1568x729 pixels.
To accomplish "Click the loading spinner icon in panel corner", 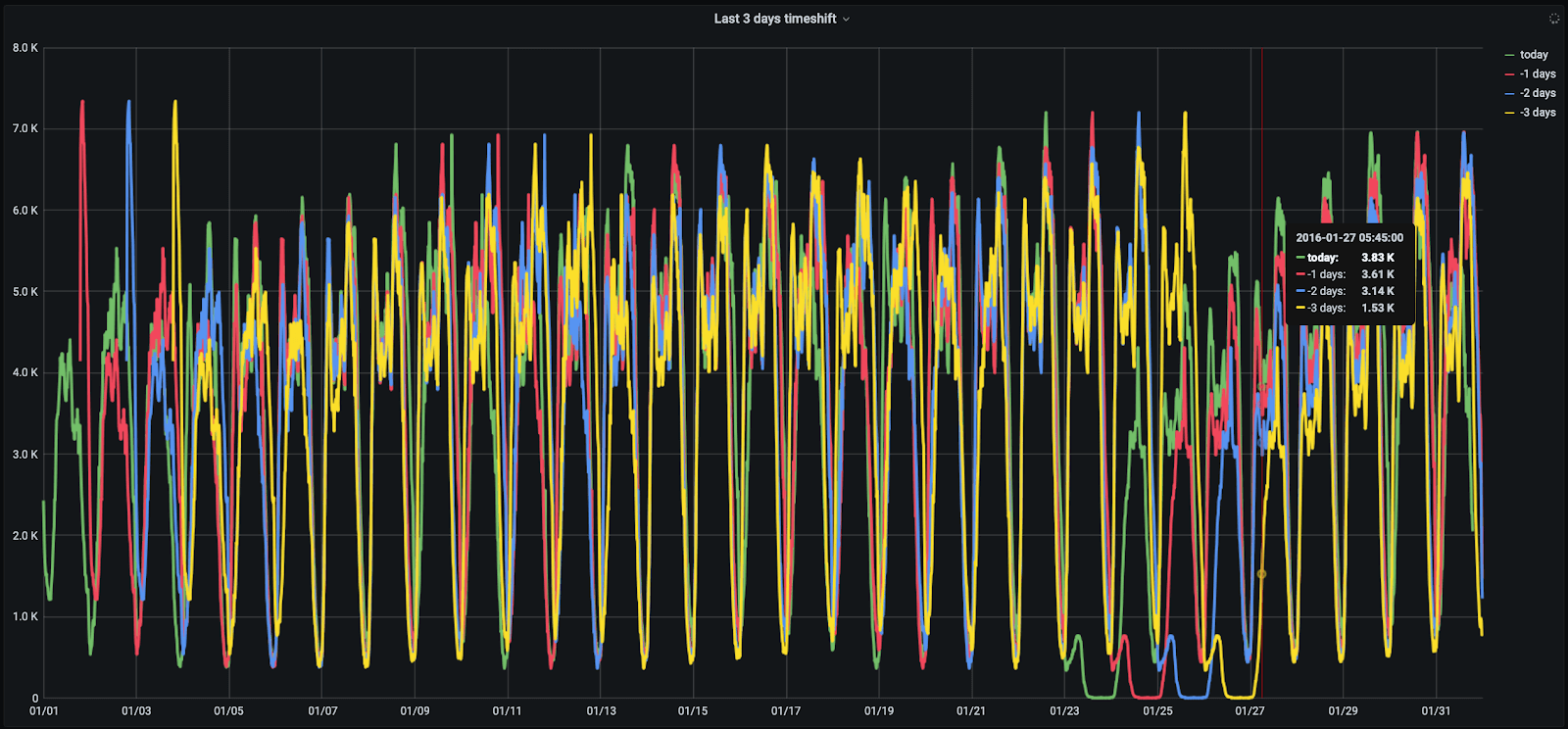I will pyautogui.click(x=1553, y=19).
